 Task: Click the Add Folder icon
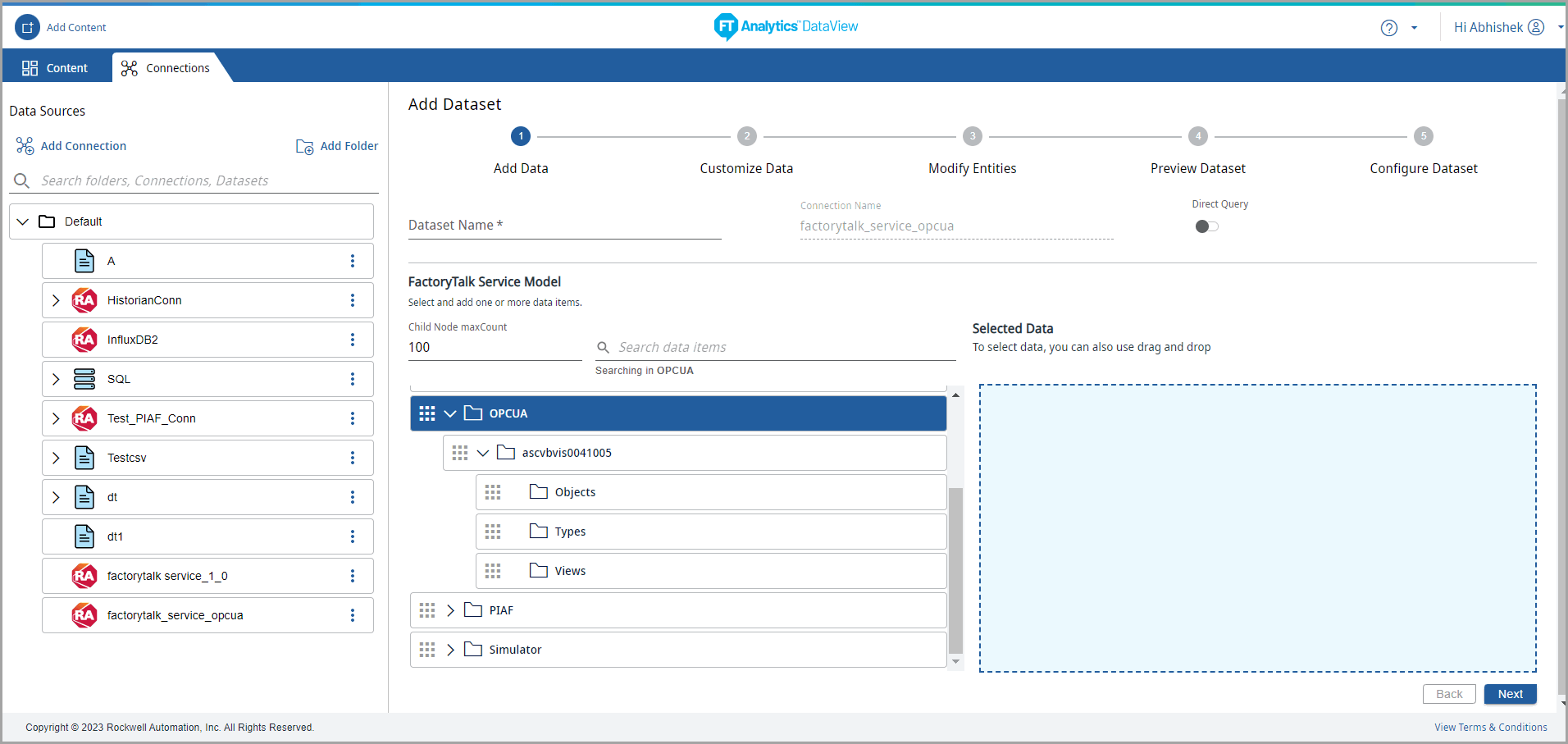coord(304,146)
